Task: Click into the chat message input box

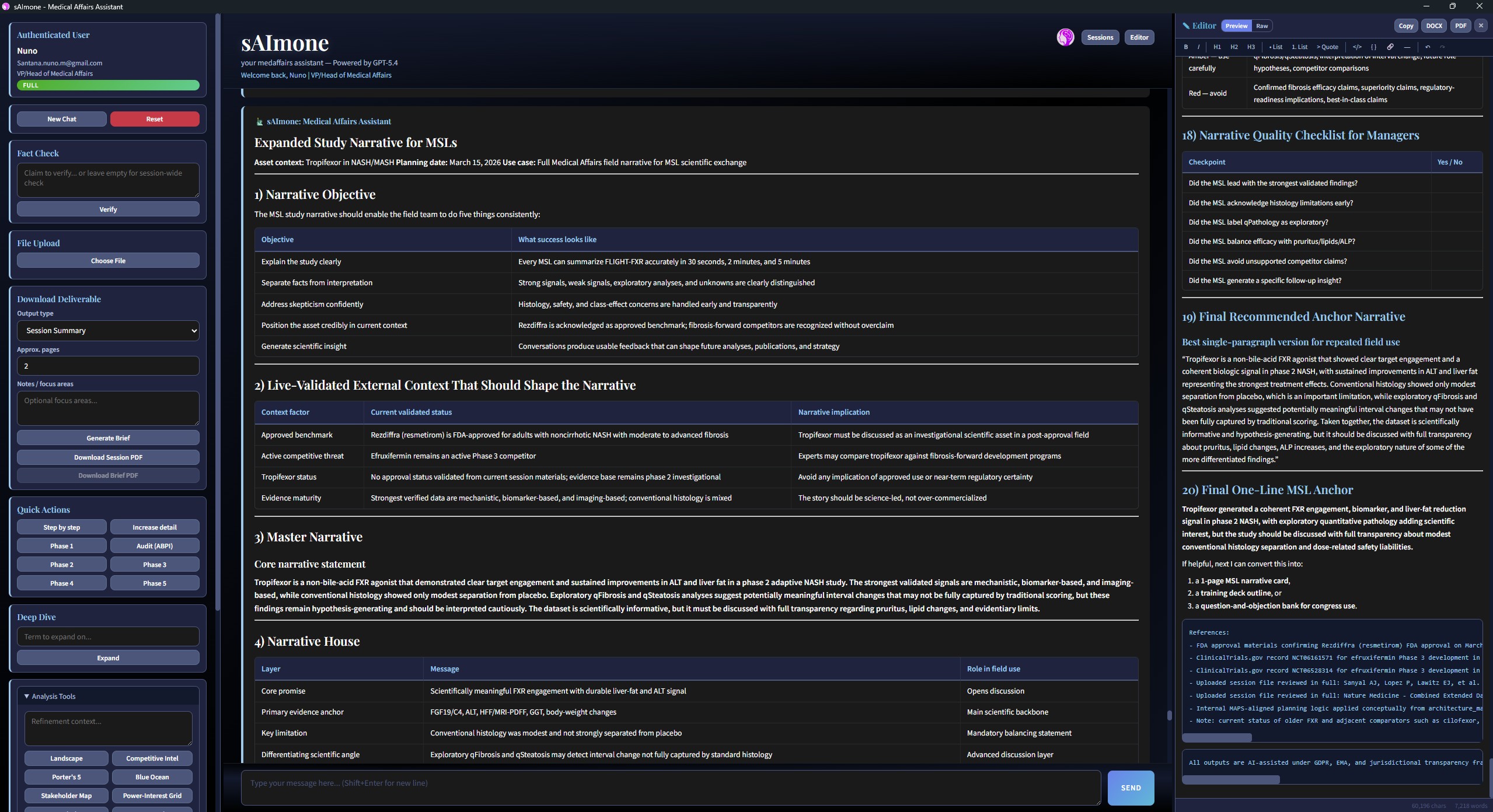Action: [x=670, y=787]
